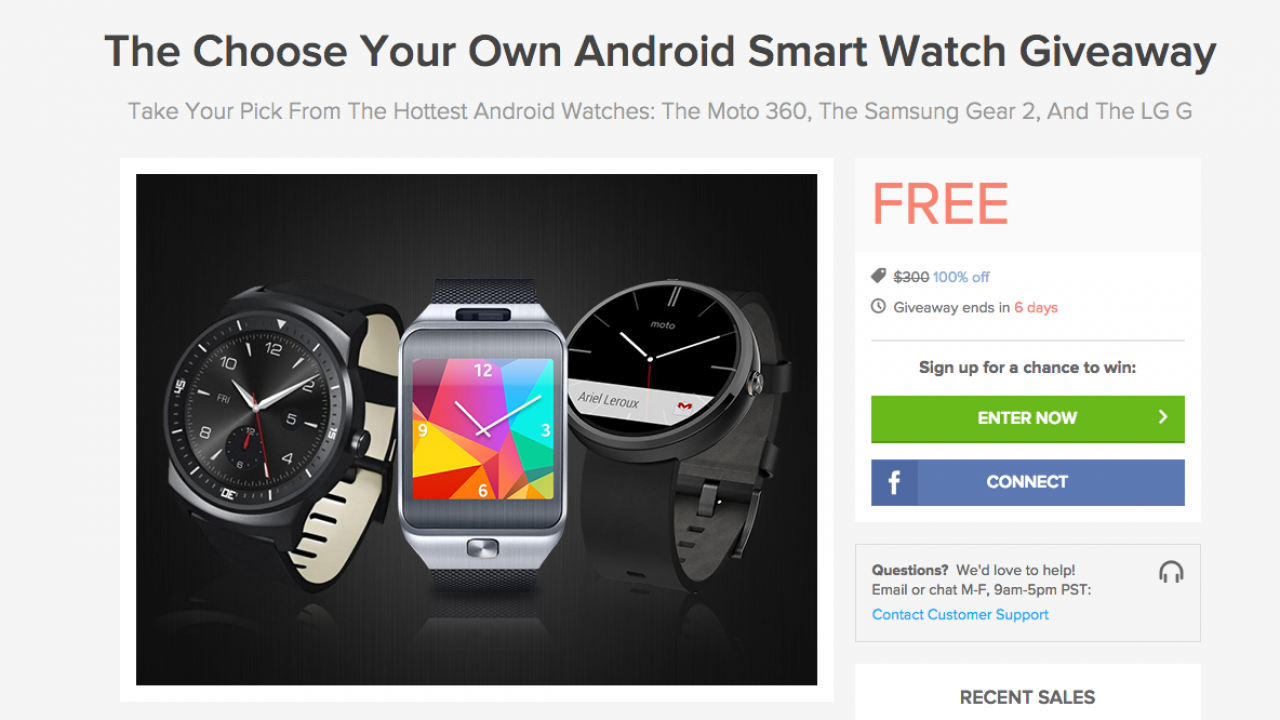Open the Contact Customer Support link
This screenshot has height=720, width=1280.
[x=960, y=615]
